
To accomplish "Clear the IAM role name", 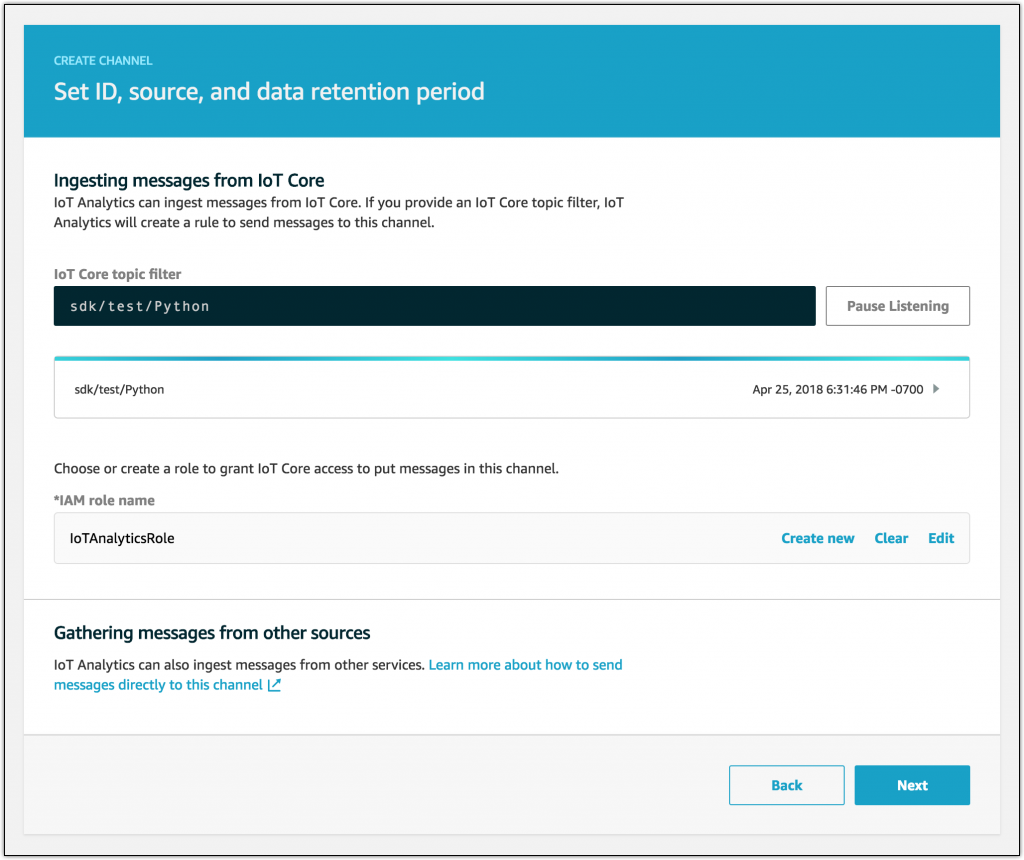I will coord(891,538).
